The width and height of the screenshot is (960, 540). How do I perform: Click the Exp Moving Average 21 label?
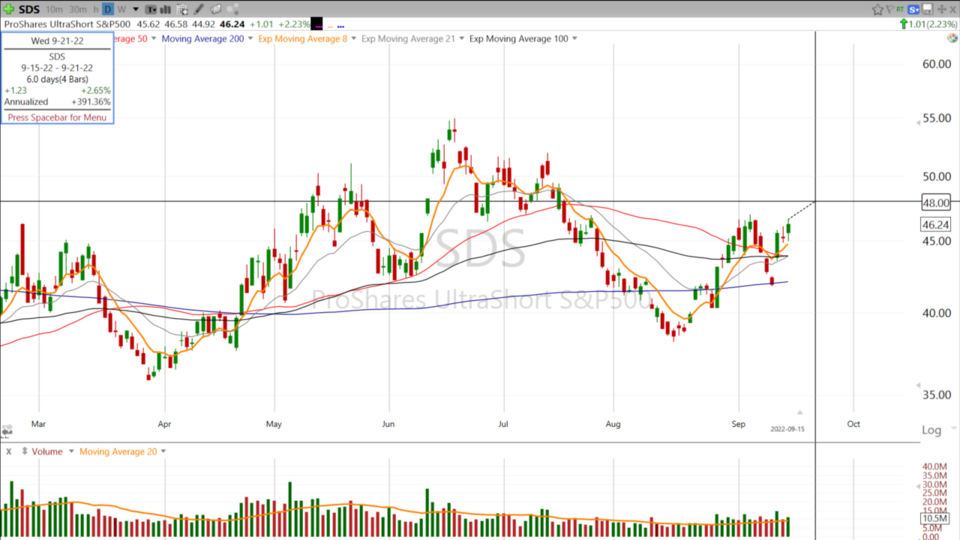(408, 39)
